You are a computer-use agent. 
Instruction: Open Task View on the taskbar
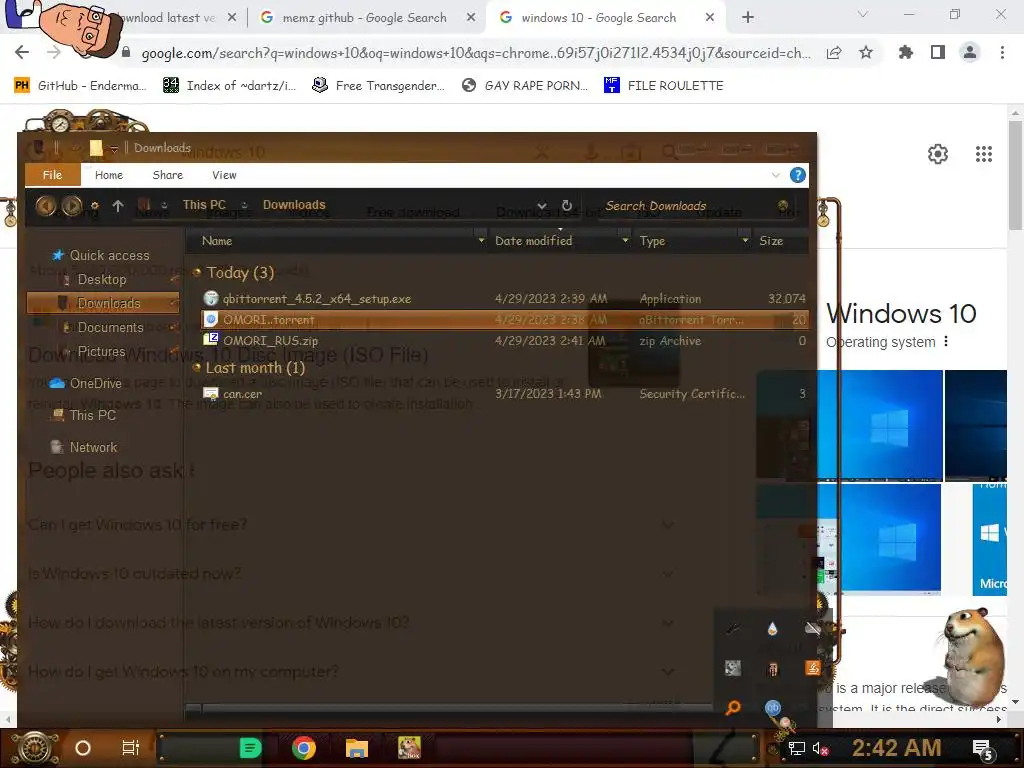tap(131, 748)
